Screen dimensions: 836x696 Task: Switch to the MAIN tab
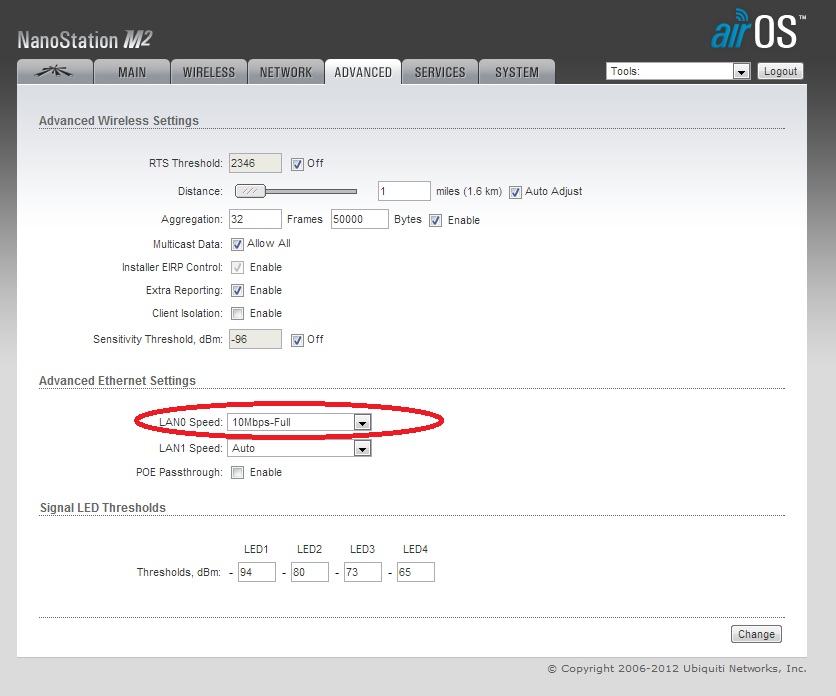pos(132,72)
